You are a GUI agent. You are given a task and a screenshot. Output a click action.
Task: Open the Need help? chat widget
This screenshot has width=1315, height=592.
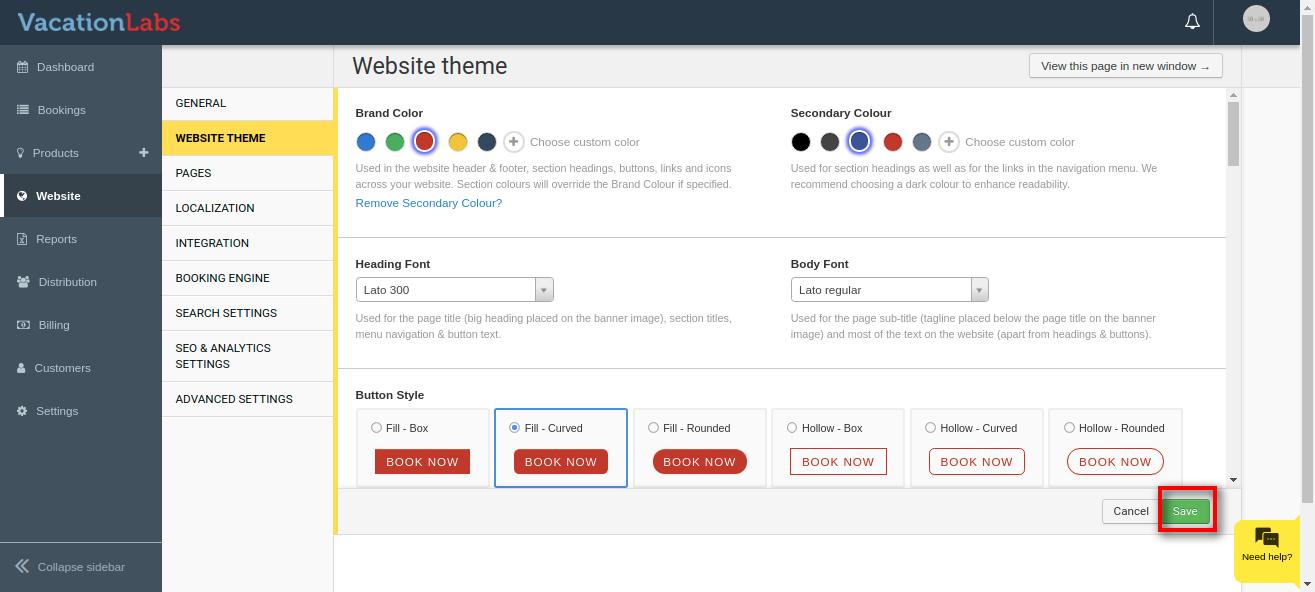click(x=1266, y=545)
